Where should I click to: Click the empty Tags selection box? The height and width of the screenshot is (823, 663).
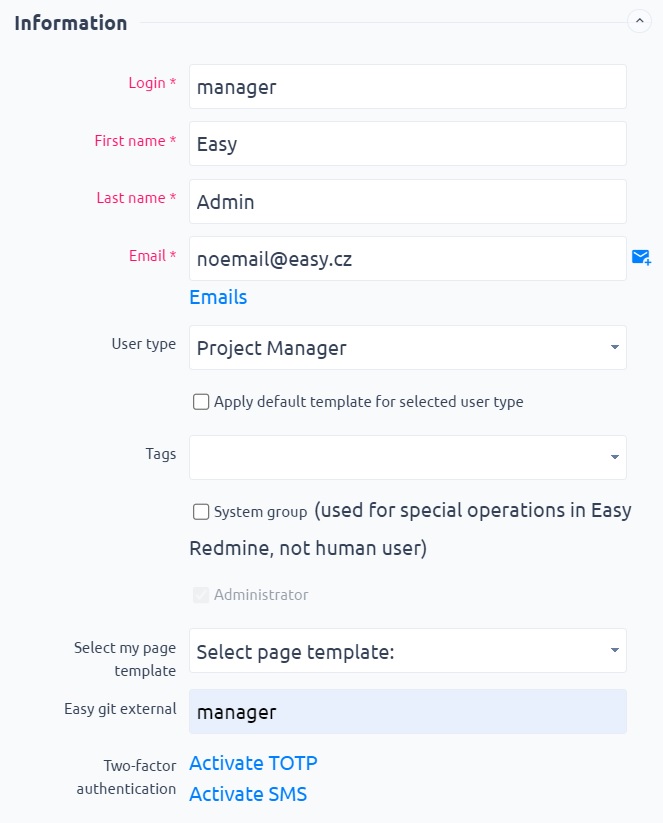(408, 457)
